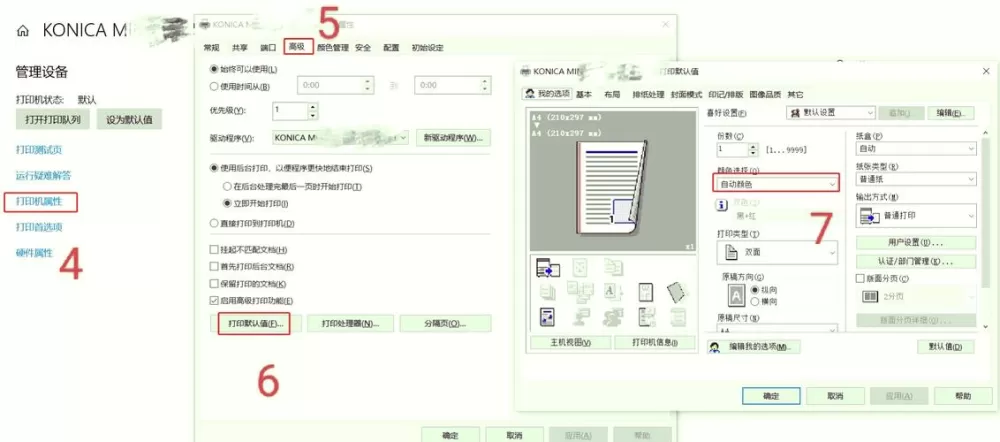
Task: Click 认证/部门管理 button
Action: (x=916, y=262)
